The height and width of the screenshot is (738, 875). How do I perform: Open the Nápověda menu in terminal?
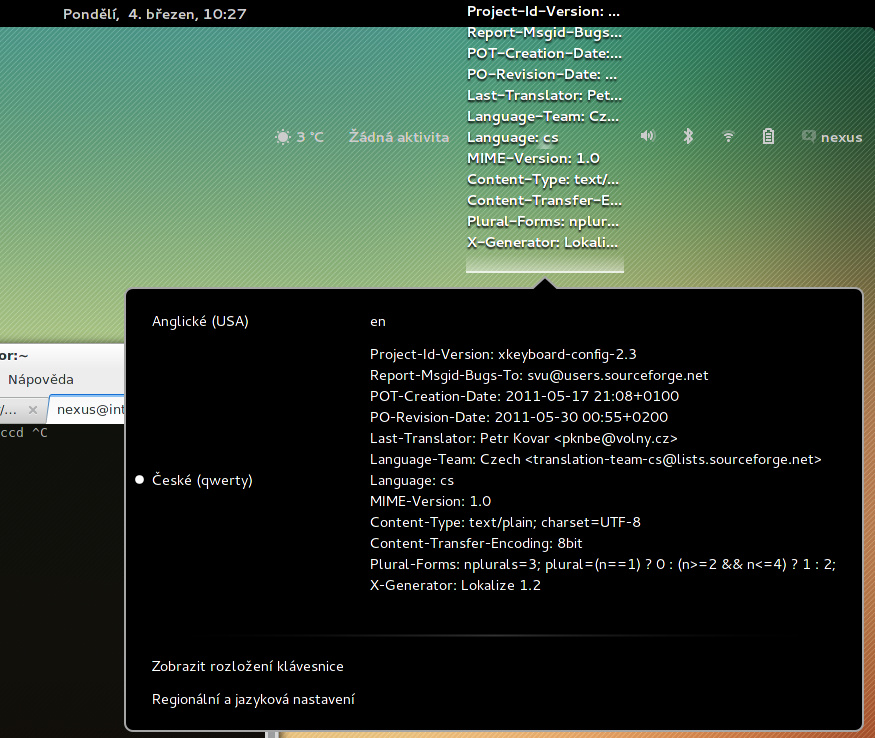(40, 380)
